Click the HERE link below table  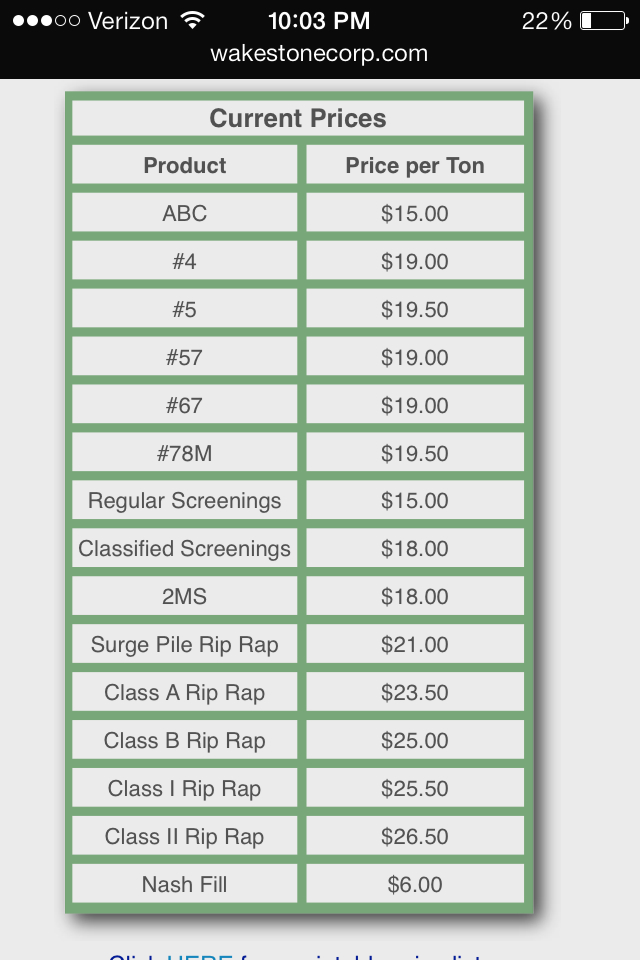199,956
